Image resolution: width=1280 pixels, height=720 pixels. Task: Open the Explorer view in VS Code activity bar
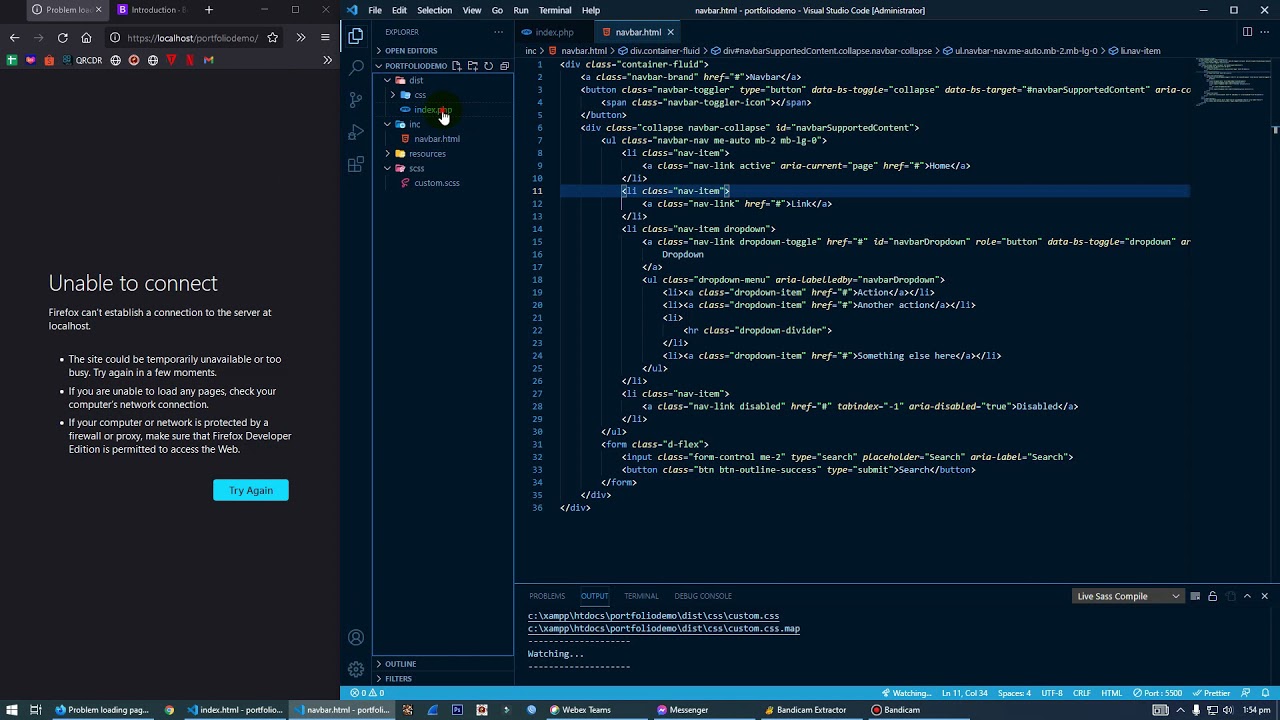point(356,36)
